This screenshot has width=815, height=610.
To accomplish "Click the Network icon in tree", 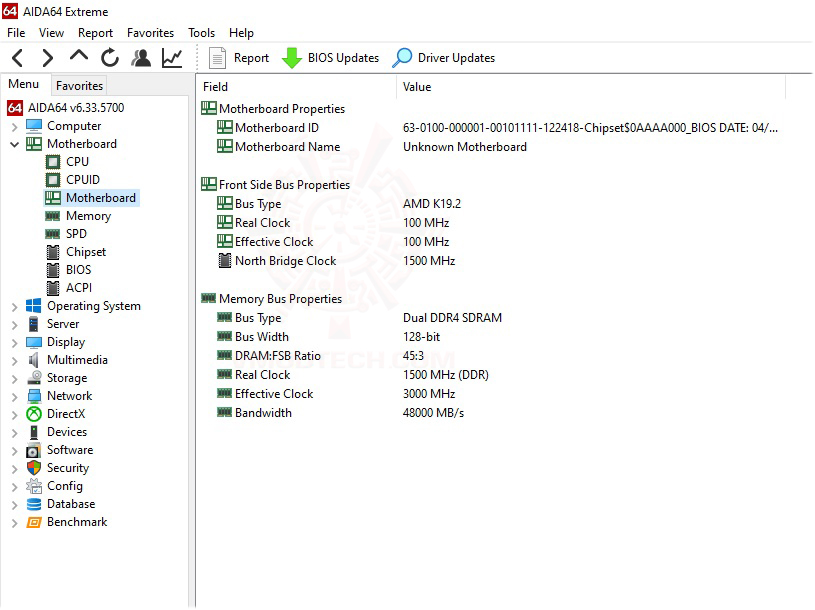I will (x=34, y=396).
